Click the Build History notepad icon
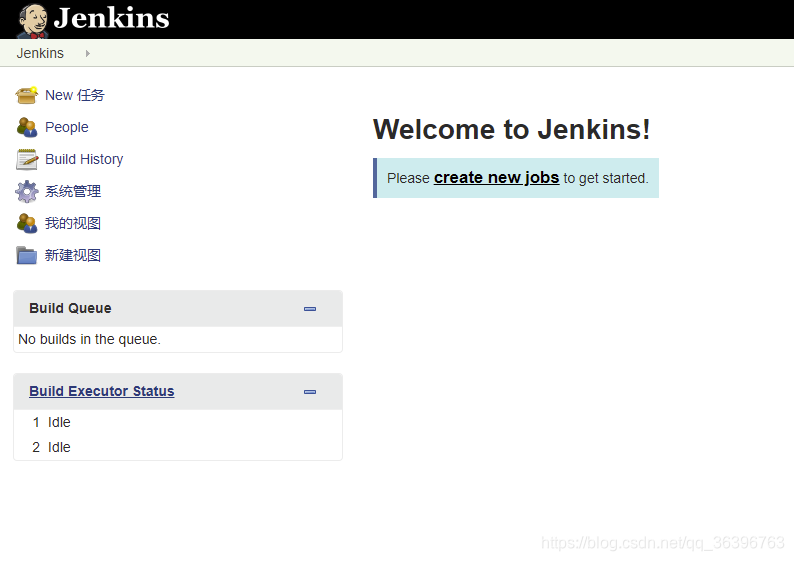 [x=26, y=159]
